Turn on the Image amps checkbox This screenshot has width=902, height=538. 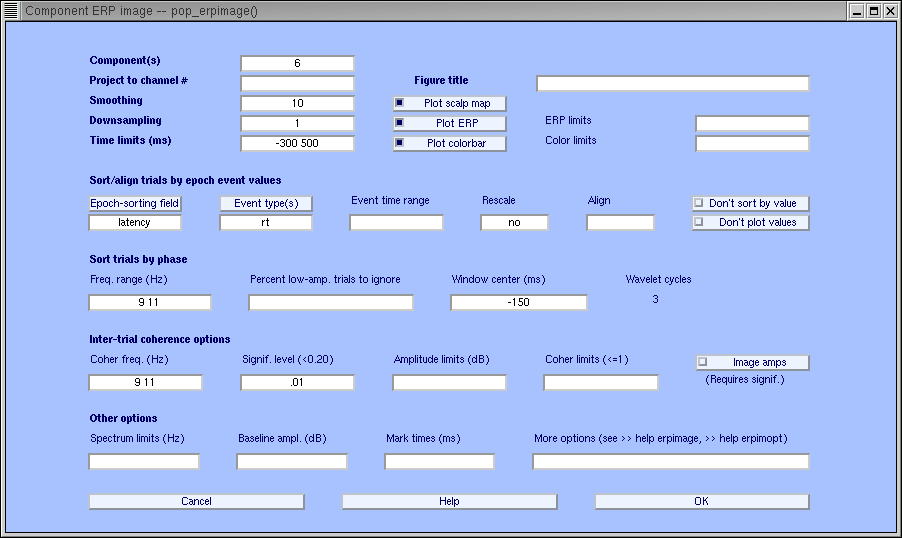point(703,362)
